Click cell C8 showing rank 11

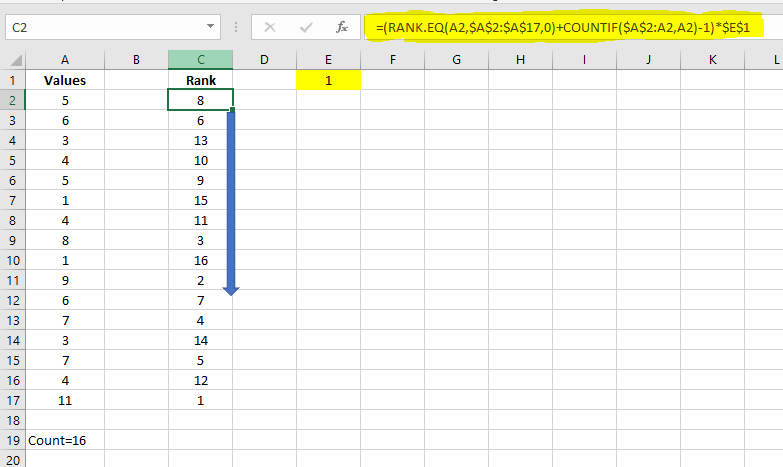coord(201,220)
